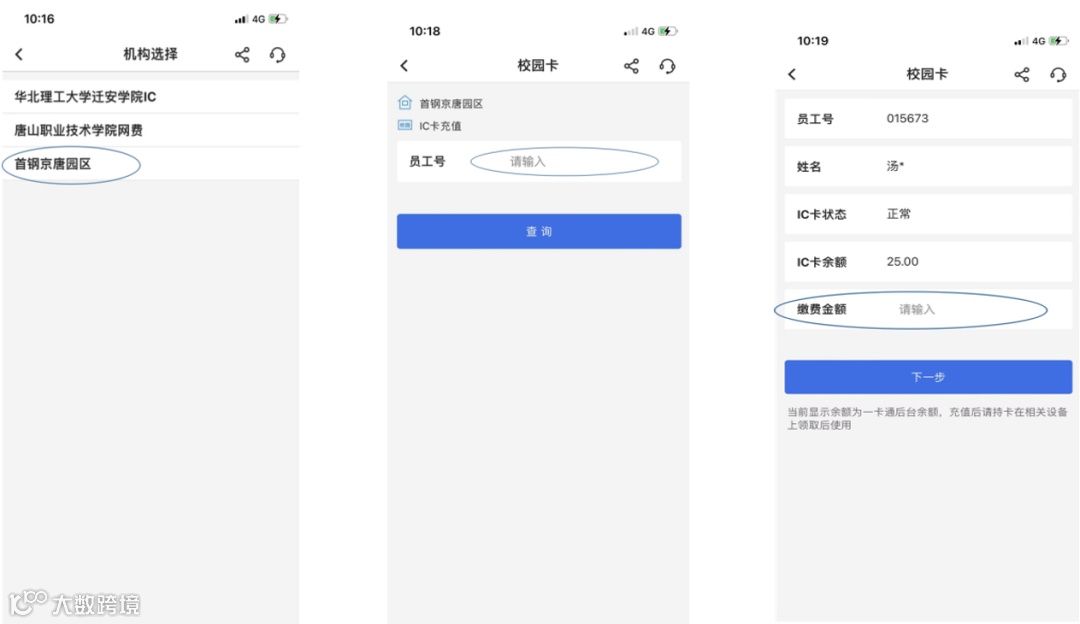This screenshot has height=624, width=1080.
Task: Open headset support on the 10:18 校园卡 screen
Action: pyautogui.click(x=667, y=65)
